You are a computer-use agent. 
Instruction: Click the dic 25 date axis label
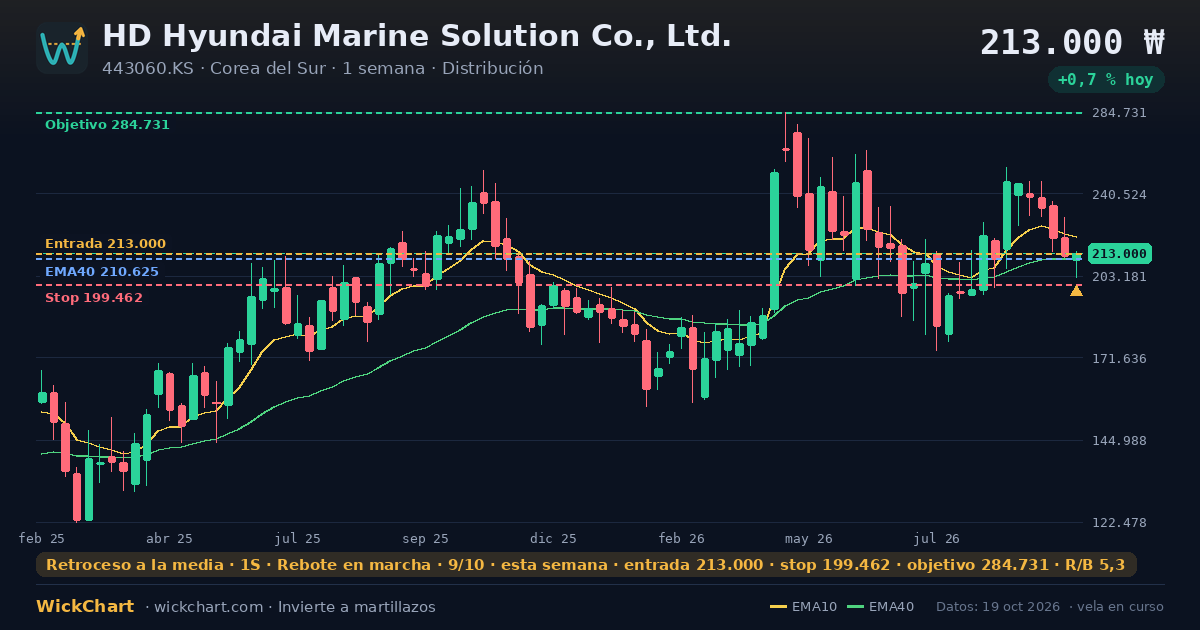click(x=553, y=538)
